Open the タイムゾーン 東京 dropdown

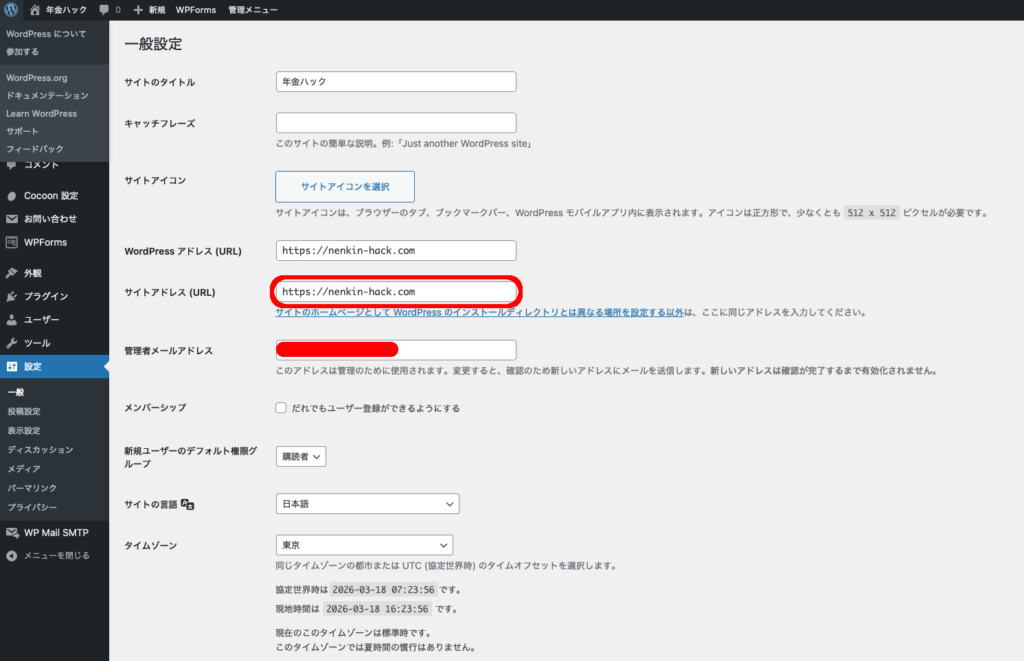[x=364, y=545]
